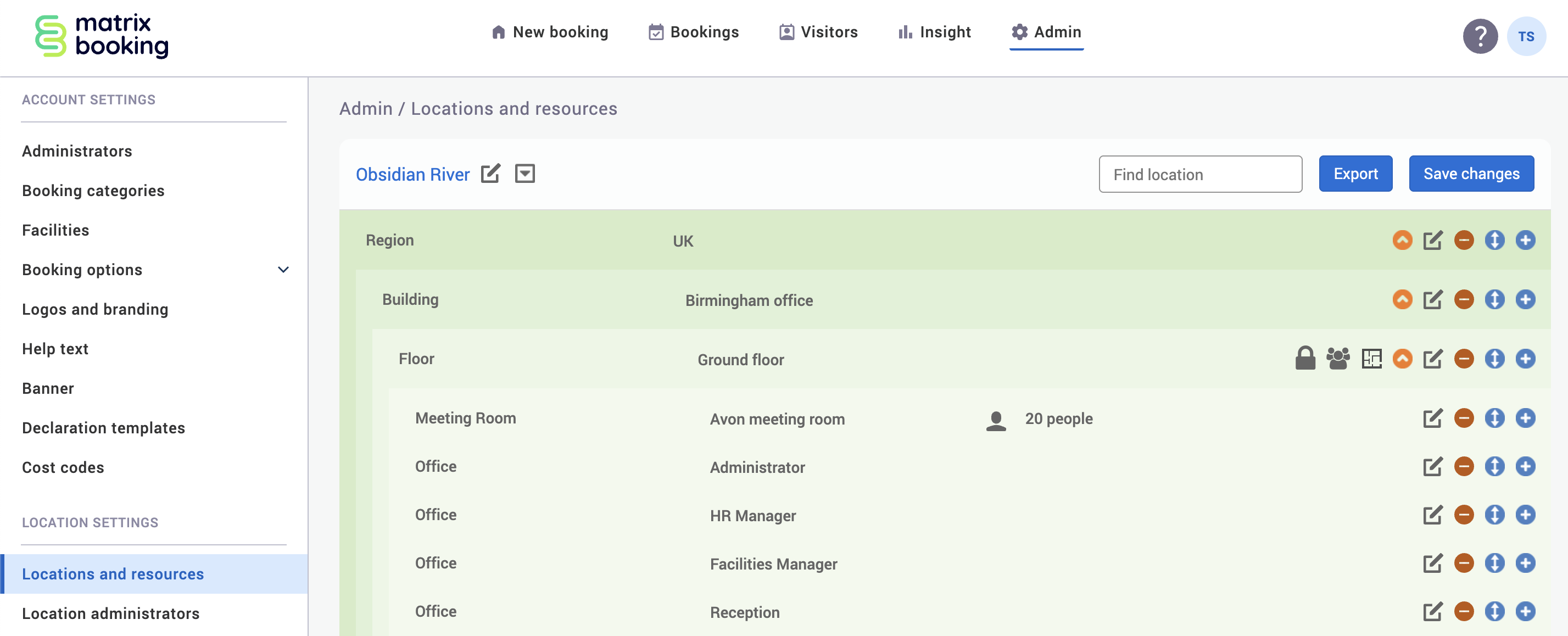Open the Bookings tab

point(693,32)
